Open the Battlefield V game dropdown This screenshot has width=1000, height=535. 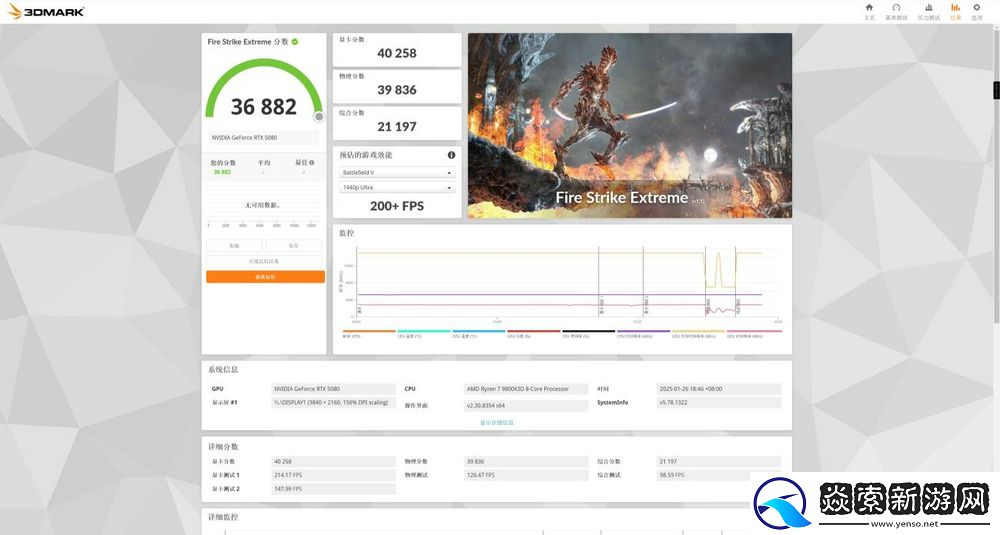396,172
